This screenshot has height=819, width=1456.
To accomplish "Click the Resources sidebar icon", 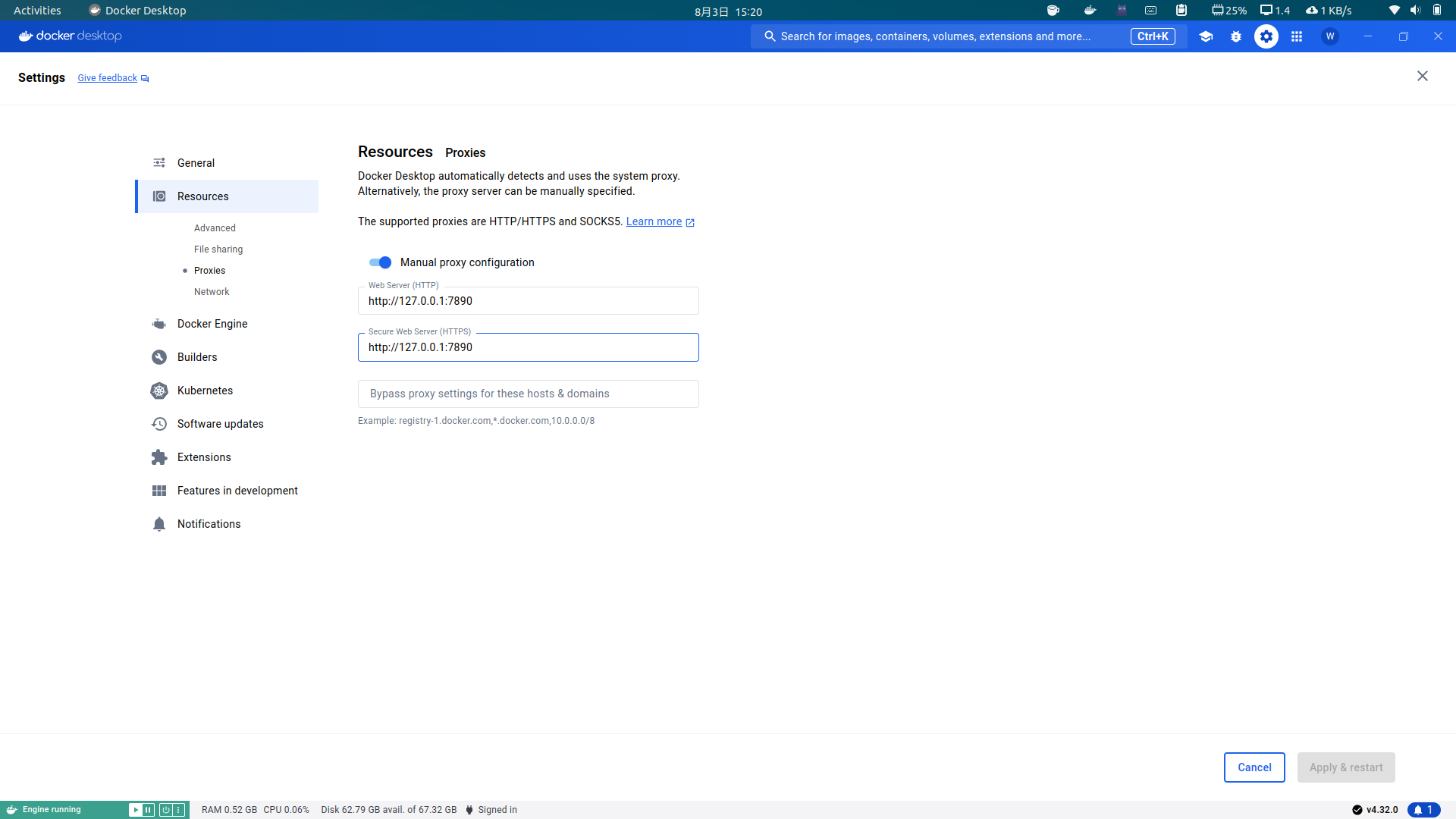I will [159, 196].
